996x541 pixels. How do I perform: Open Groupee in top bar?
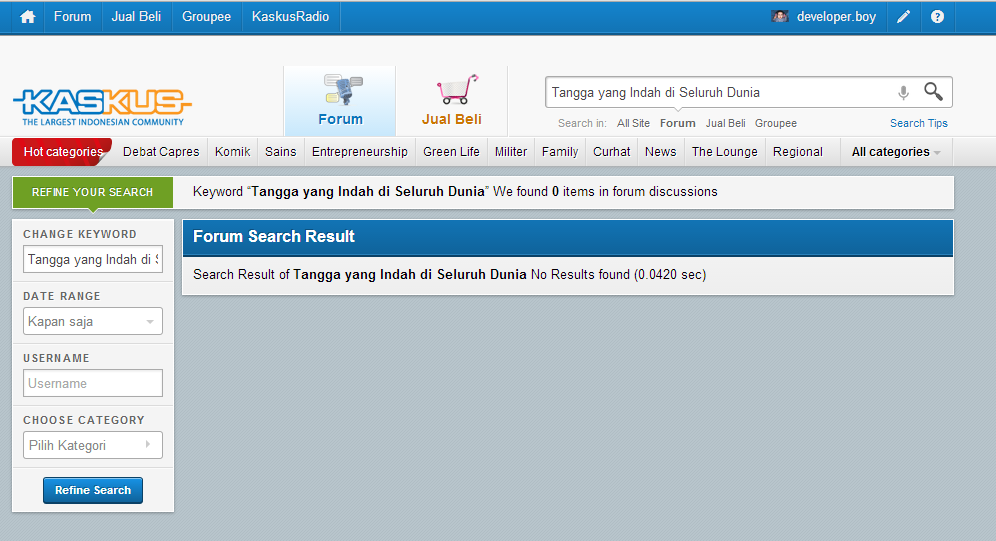click(x=206, y=17)
